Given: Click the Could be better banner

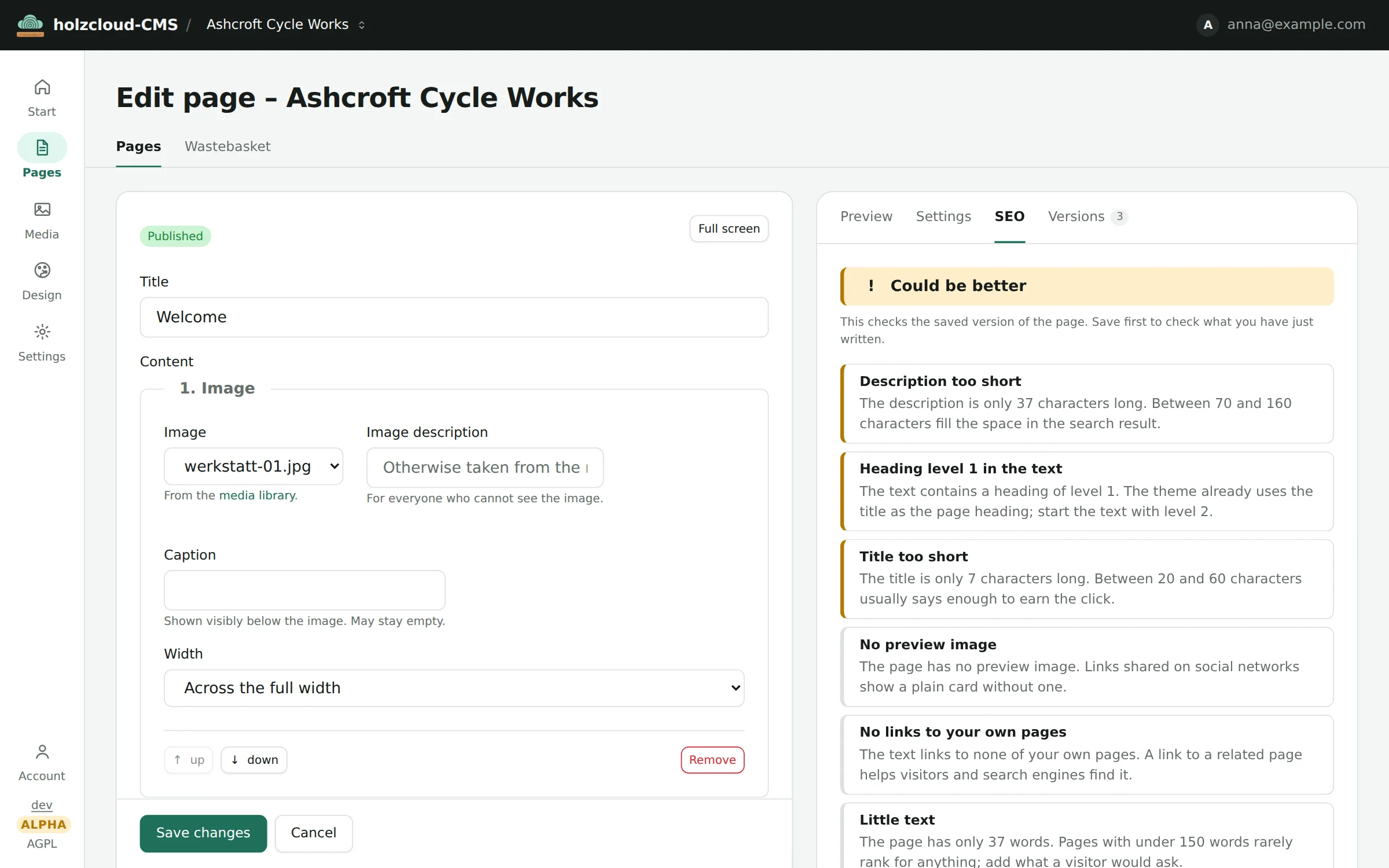Looking at the screenshot, I should pos(1087,286).
